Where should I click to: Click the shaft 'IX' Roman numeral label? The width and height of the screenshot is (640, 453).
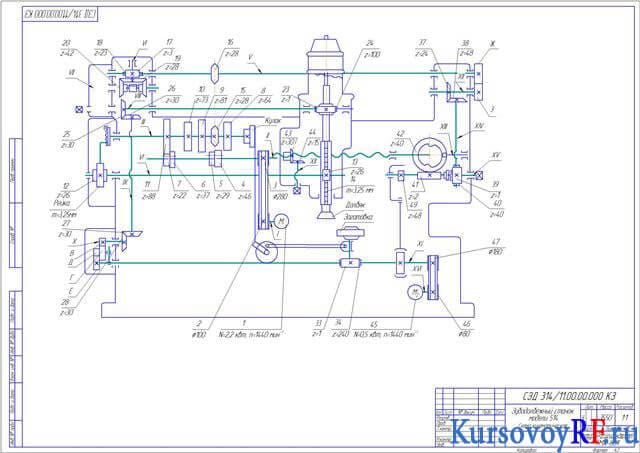[x=125, y=183]
